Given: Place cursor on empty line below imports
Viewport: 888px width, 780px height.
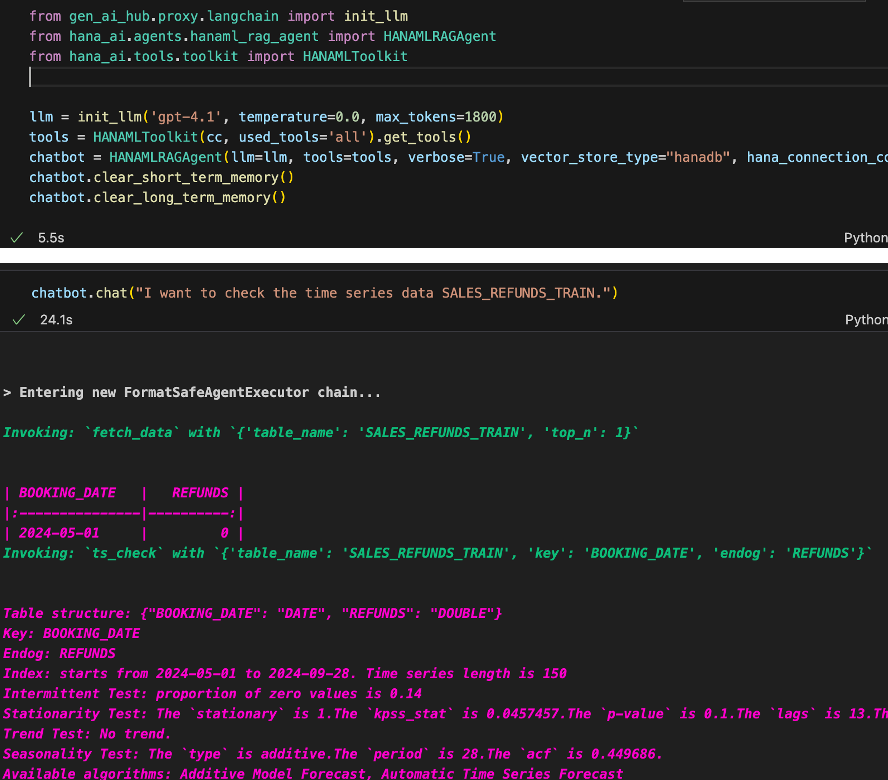Looking at the screenshot, I should pyautogui.click(x=200, y=78).
